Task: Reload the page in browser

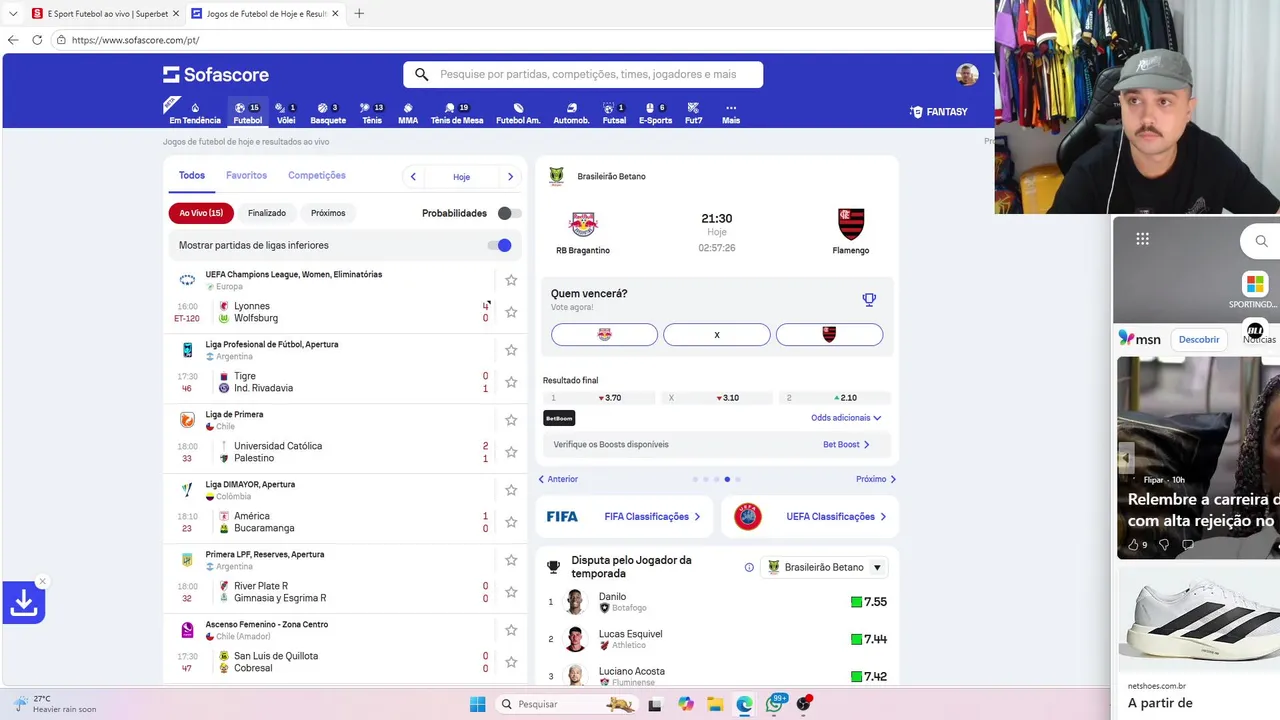Action: [x=37, y=40]
